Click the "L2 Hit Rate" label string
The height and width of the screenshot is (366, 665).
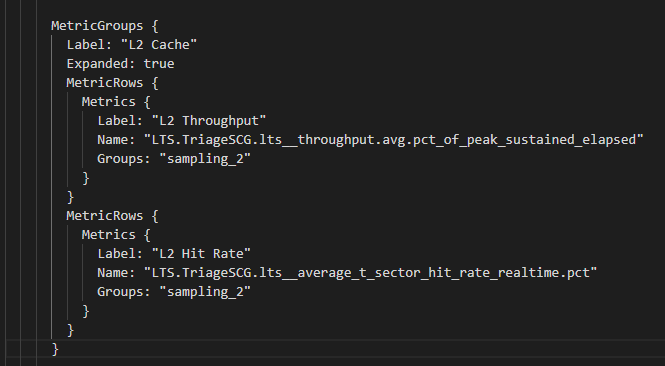coord(201,254)
